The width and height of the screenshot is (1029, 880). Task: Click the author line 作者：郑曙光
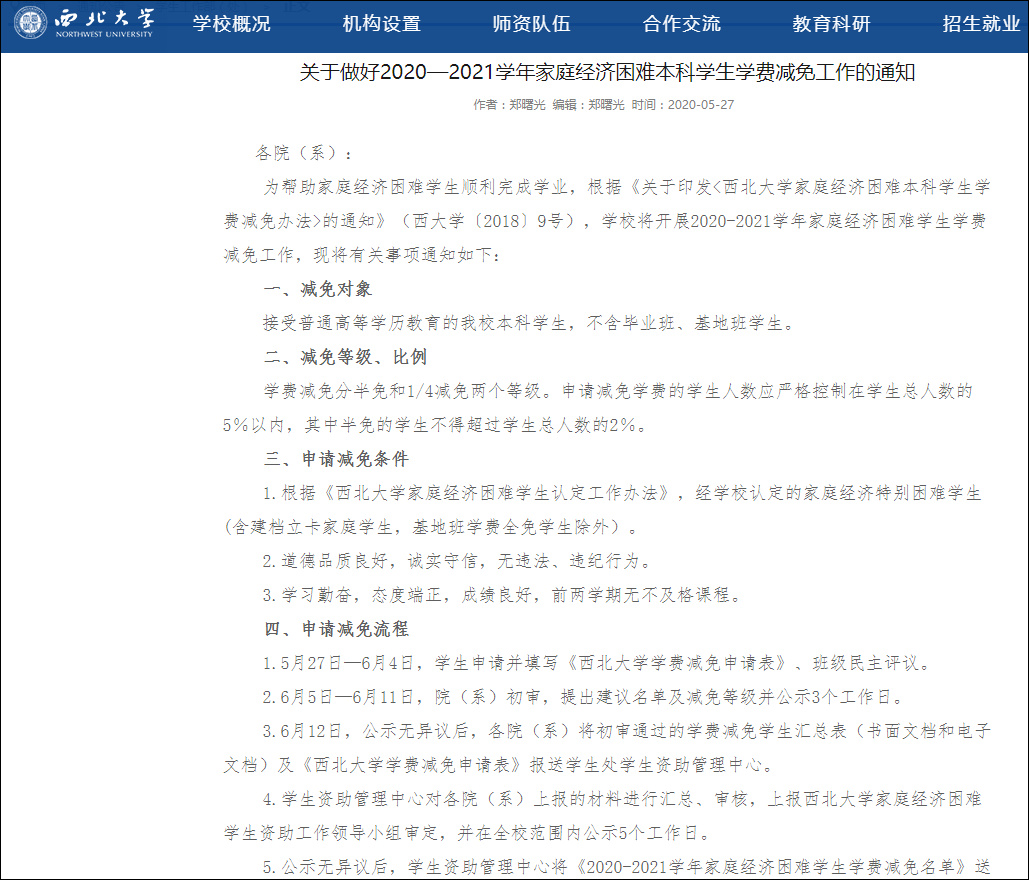pos(509,105)
